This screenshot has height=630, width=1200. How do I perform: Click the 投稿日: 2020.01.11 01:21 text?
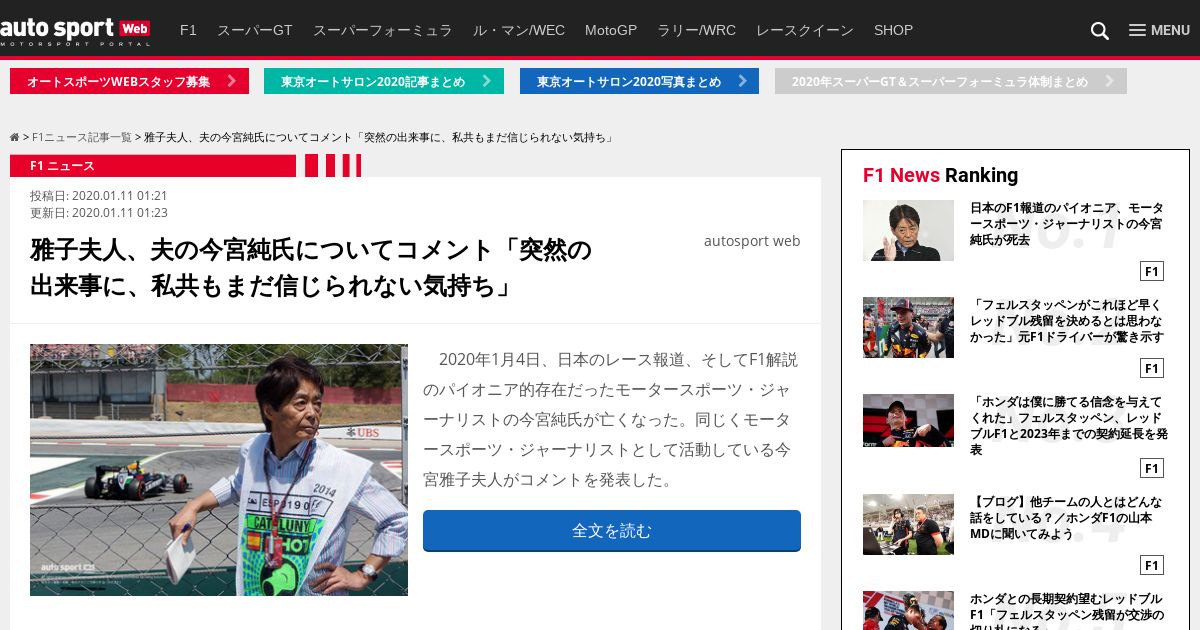(99, 196)
